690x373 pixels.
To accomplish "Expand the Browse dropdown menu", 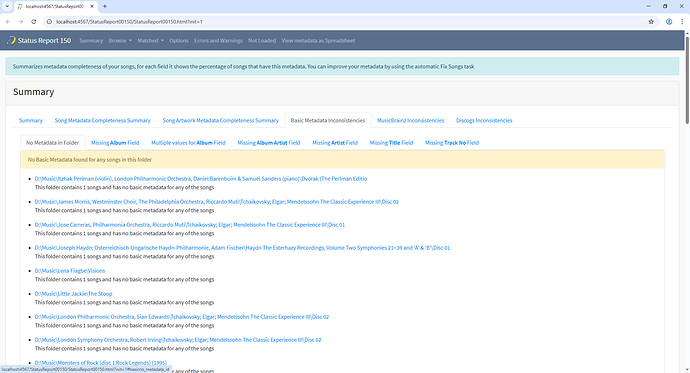I will point(120,40).
